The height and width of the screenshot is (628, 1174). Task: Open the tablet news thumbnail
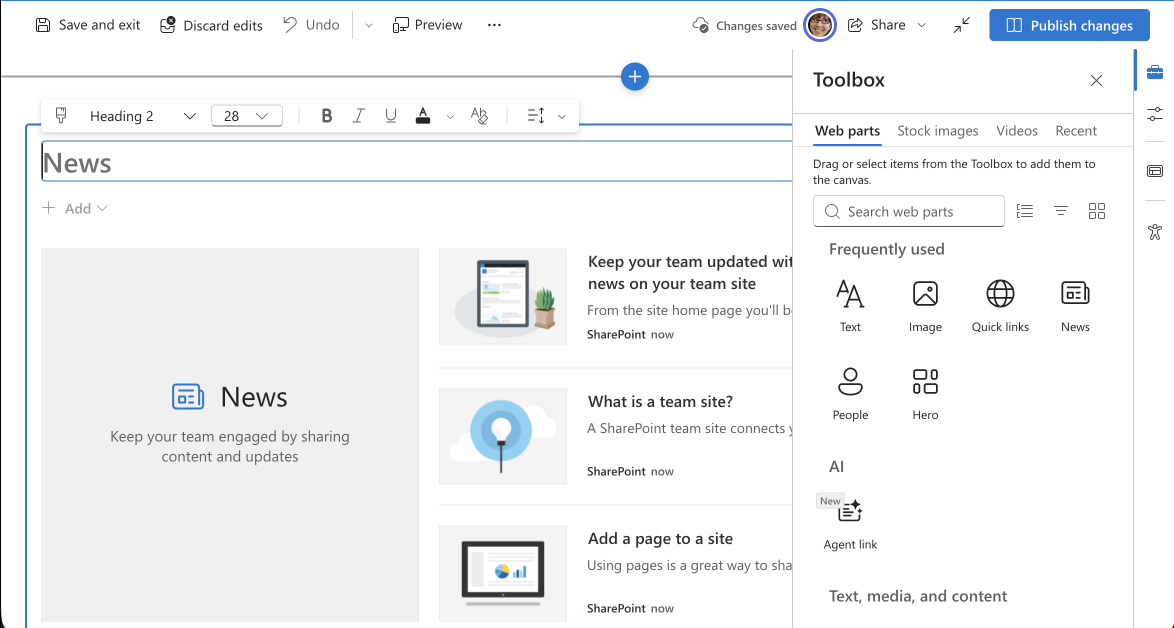pos(503,296)
